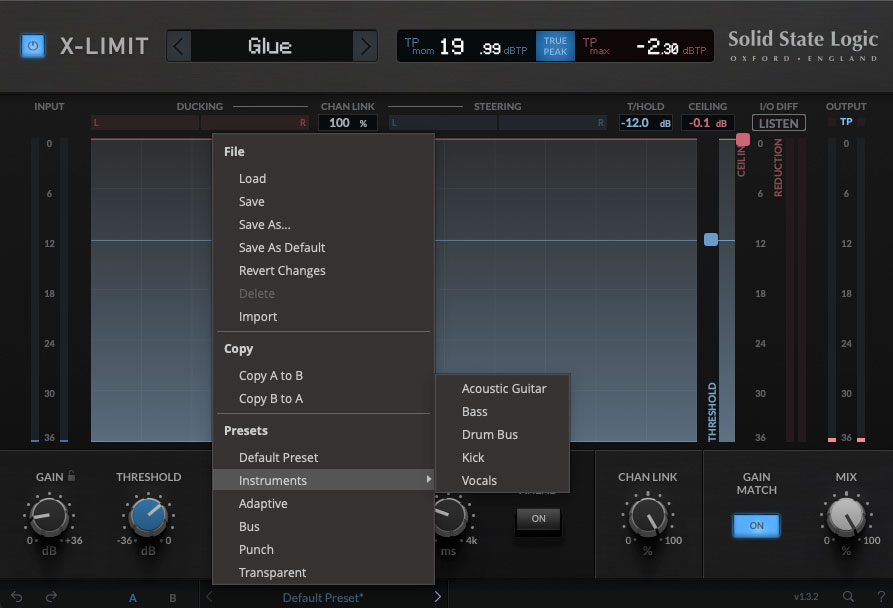Select the Vocals preset
Screen dimensions: 893x608
(x=503, y=480)
